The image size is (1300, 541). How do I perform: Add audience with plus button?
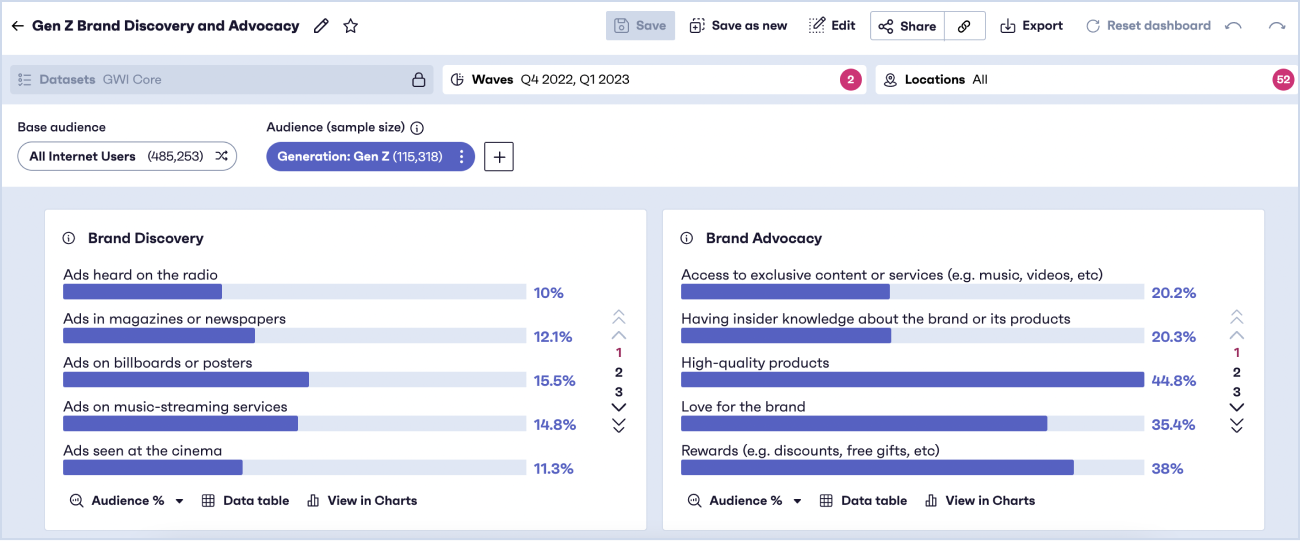tap(499, 156)
